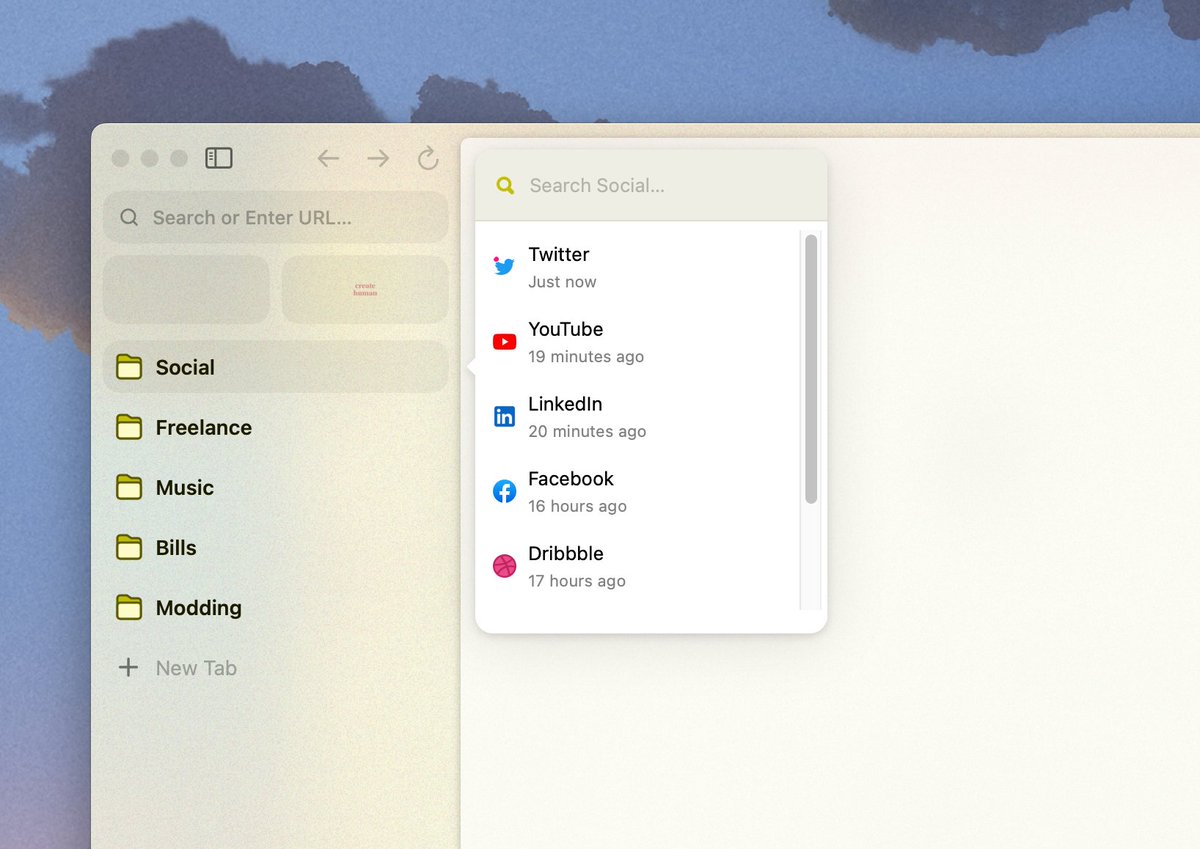This screenshot has width=1200, height=849.
Task: Click the YouTube play icon
Action: tap(504, 342)
